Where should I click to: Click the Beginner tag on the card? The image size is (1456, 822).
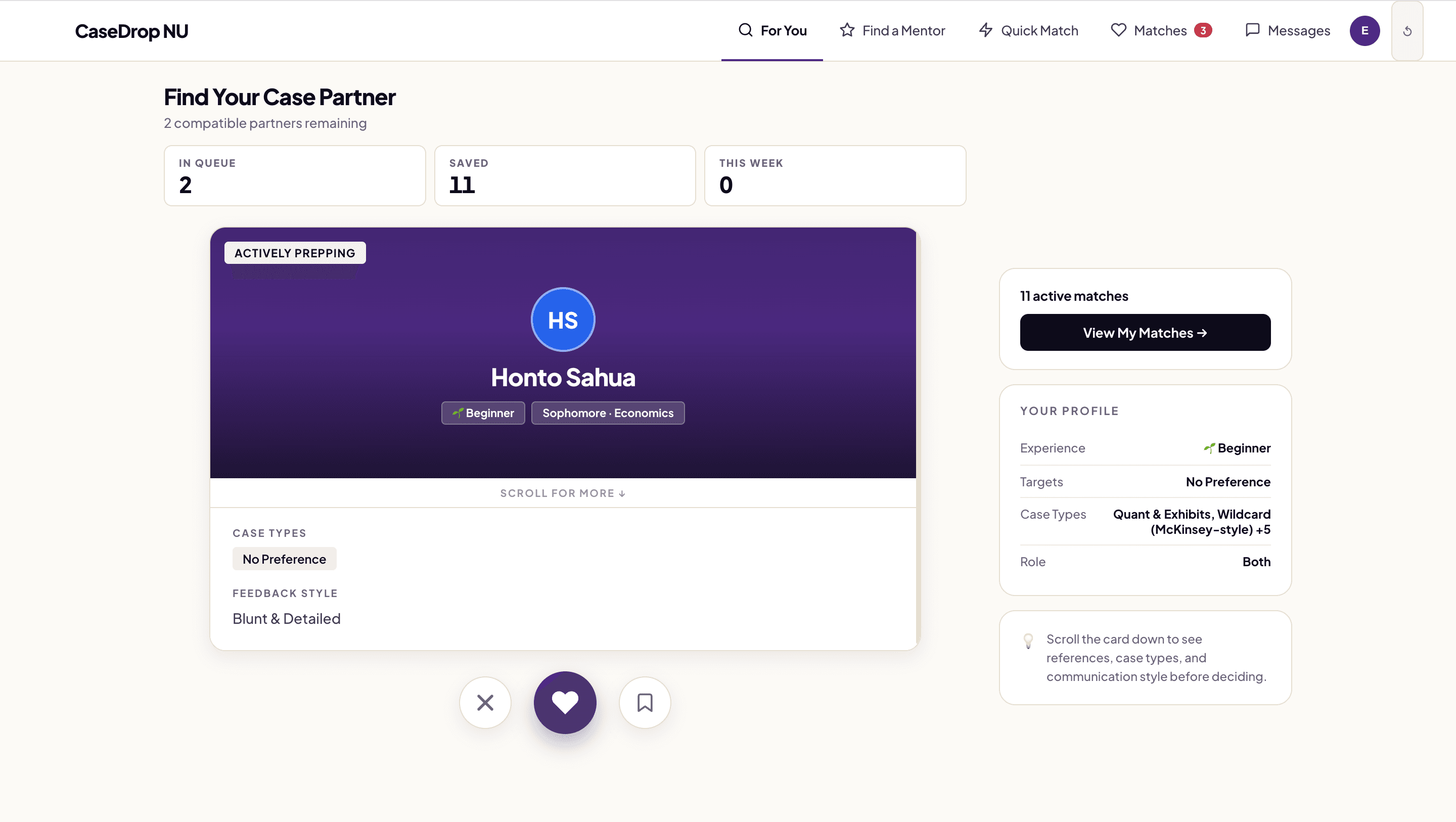483,413
